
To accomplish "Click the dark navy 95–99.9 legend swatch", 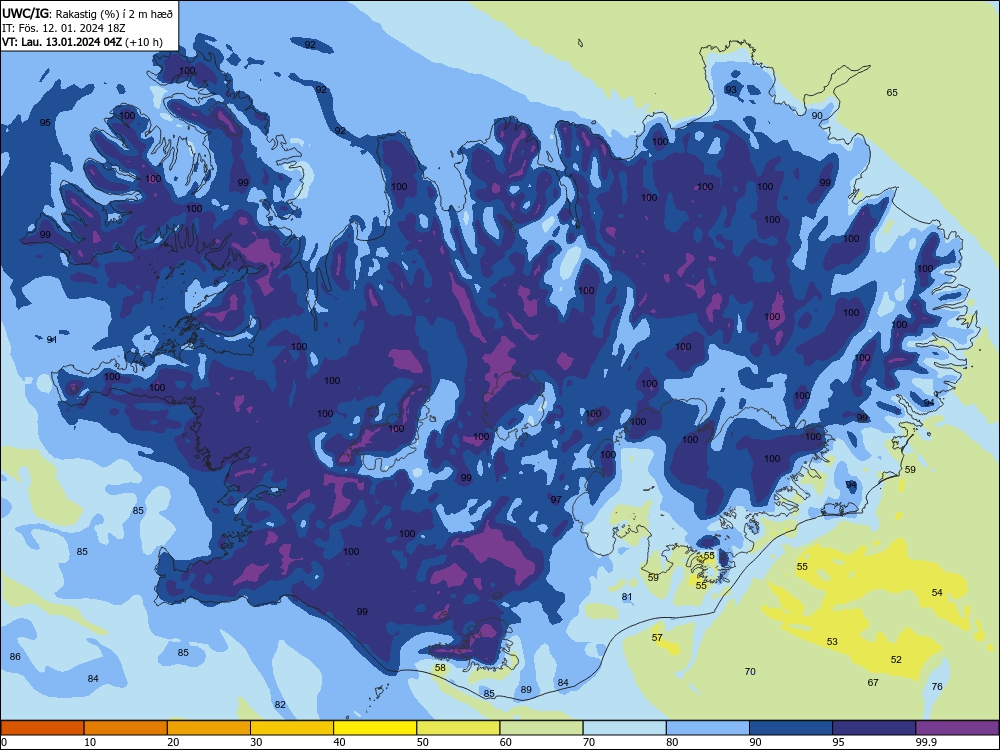I will pyautogui.click(x=874, y=728).
